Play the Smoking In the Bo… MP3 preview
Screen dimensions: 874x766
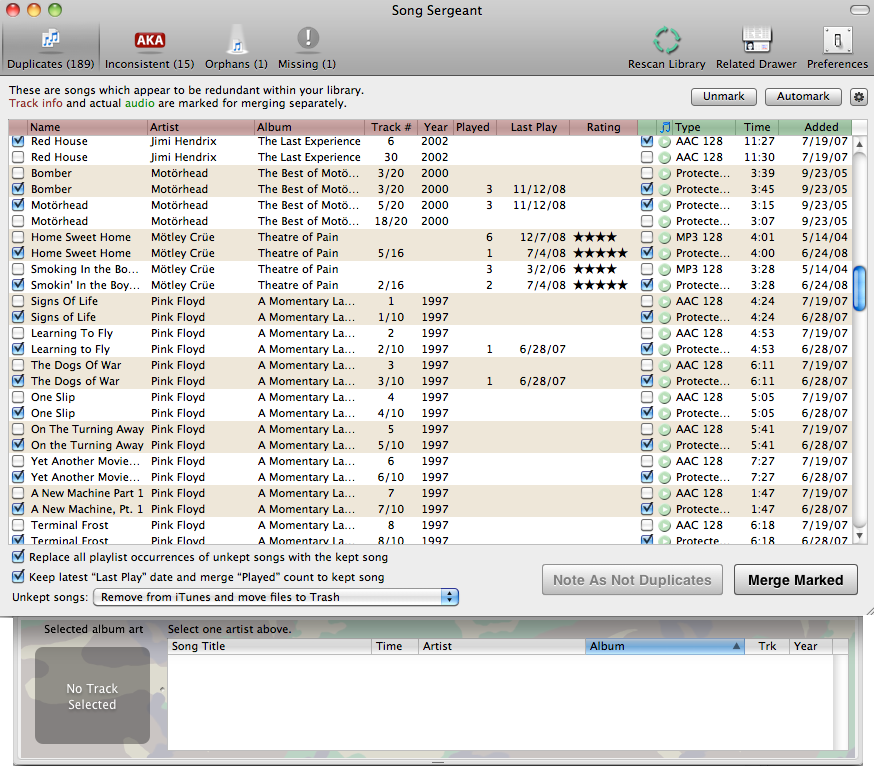(664, 269)
